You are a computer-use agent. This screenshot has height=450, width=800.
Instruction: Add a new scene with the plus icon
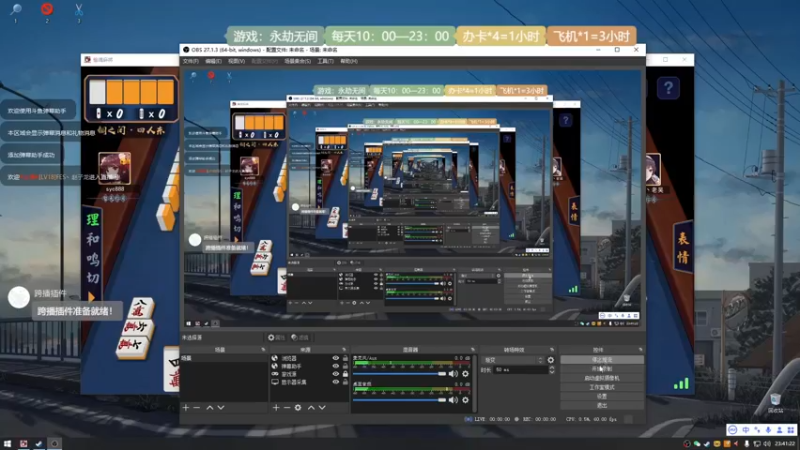coord(186,408)
